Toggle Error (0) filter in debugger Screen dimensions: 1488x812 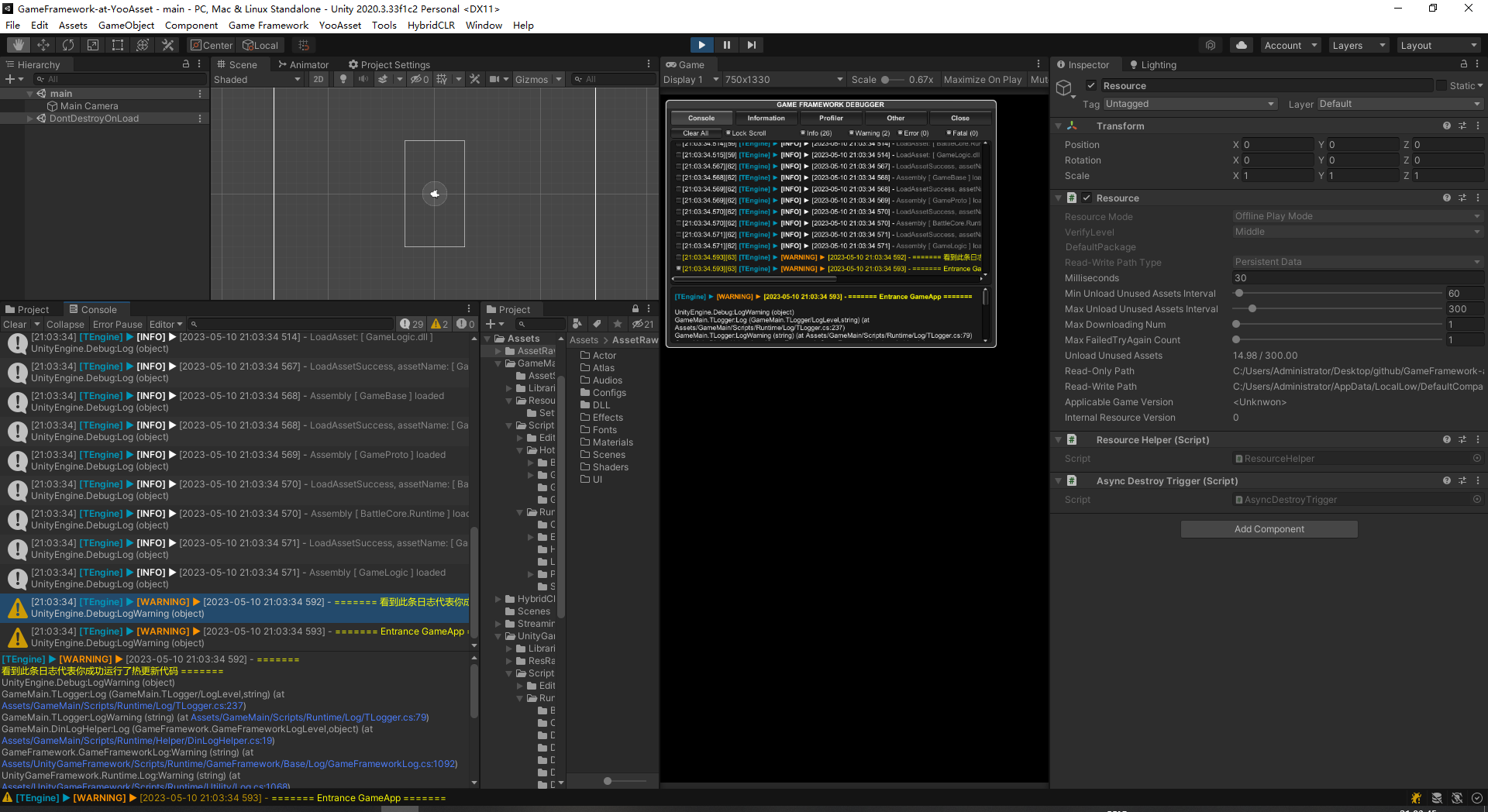click(913, 133)
